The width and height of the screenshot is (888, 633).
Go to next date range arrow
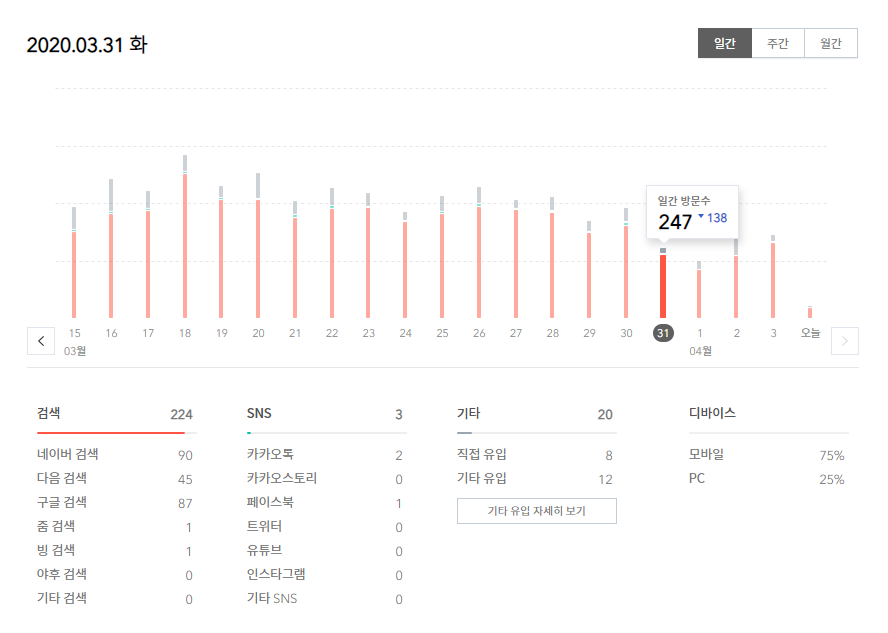(844, 341)
